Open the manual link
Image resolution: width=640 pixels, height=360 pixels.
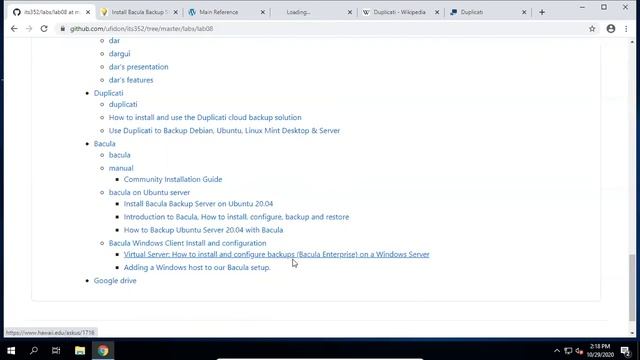[x=121, y=168]
